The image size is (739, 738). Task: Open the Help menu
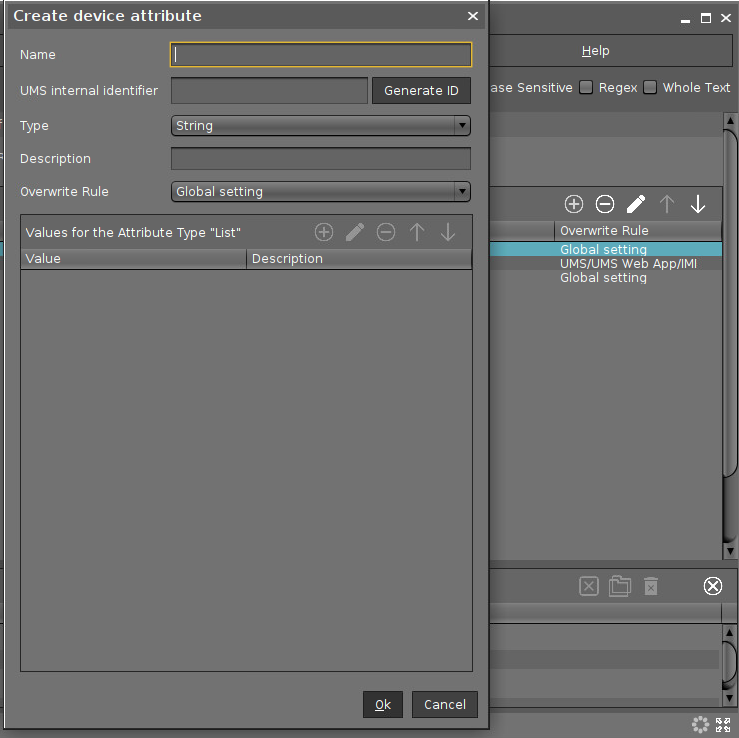(x=595, y=51)
